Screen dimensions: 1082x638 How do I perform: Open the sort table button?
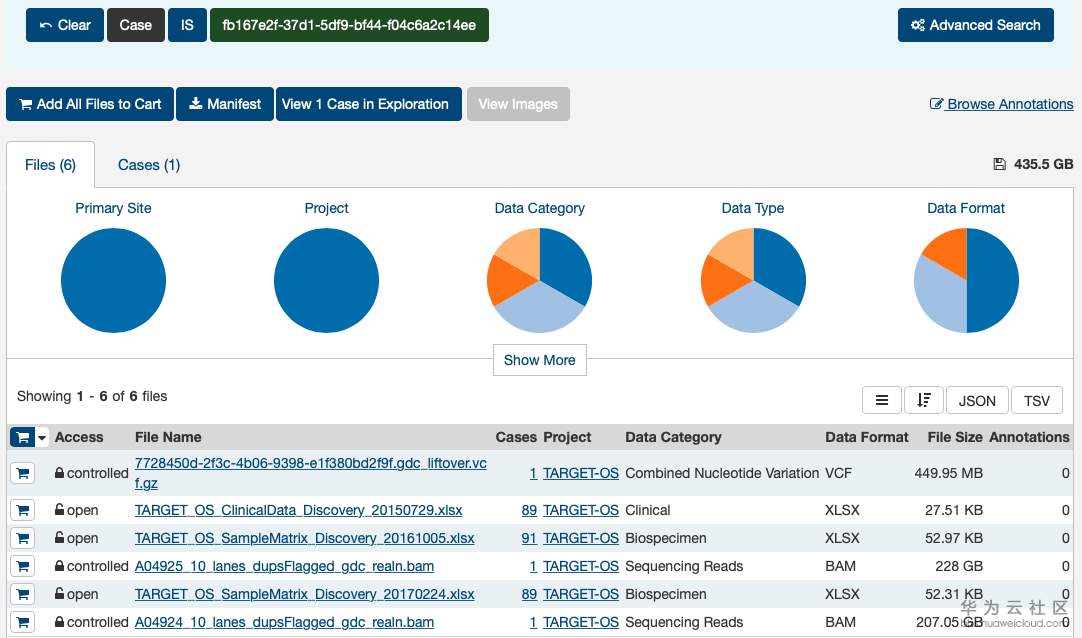click(x=923, y=400)
